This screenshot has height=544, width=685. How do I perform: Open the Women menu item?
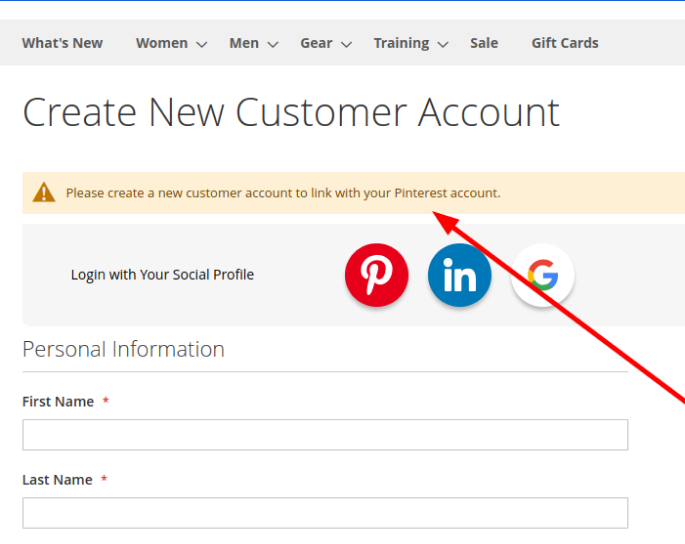162,43
